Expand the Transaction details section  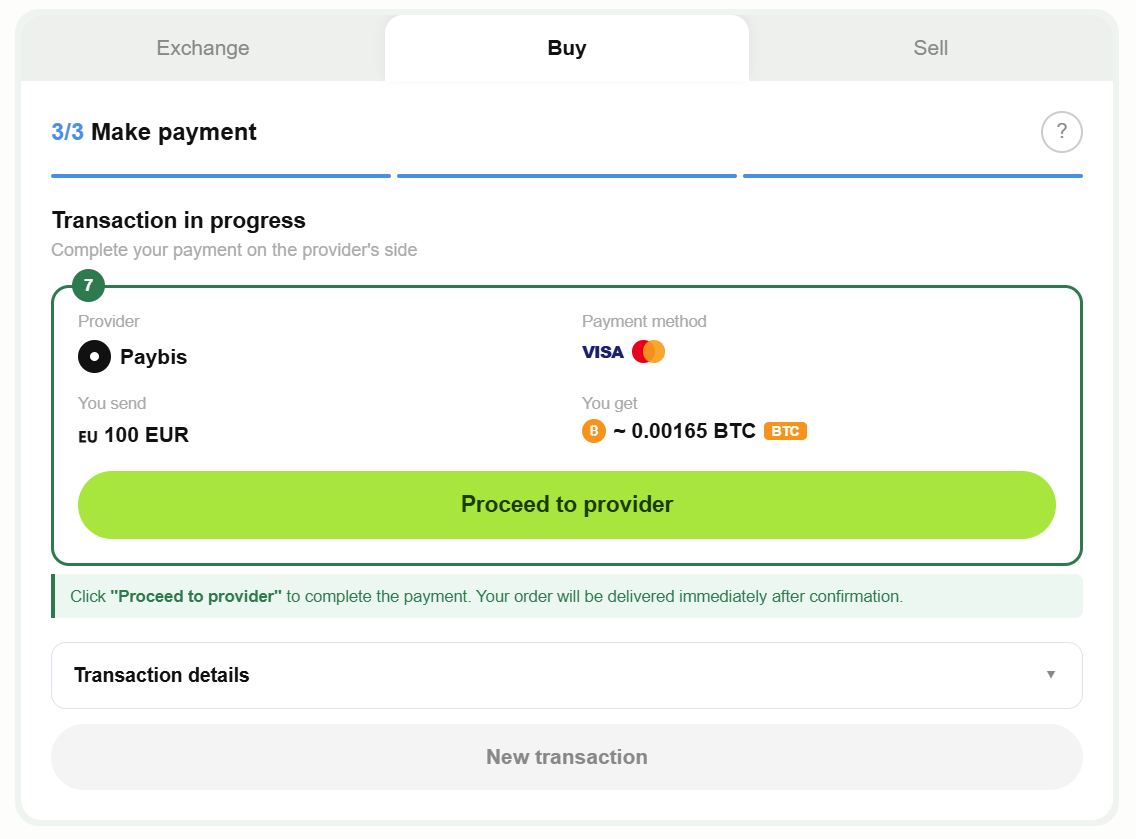(x=567, y=675)
